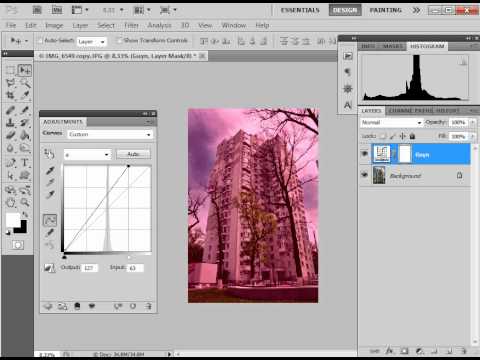Open the Curves preset dropdown showing Custom
480x360 pixels.
point(110,134)
